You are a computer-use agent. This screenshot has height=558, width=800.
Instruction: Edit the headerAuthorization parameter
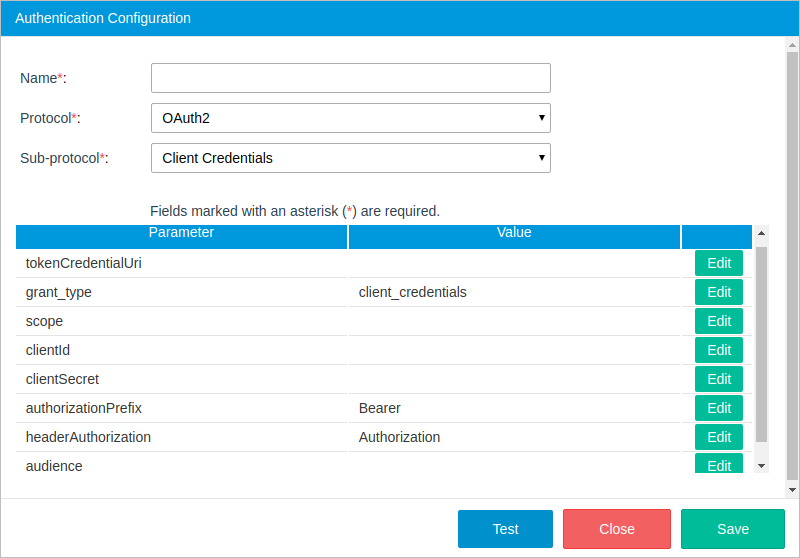click(719, 437)
